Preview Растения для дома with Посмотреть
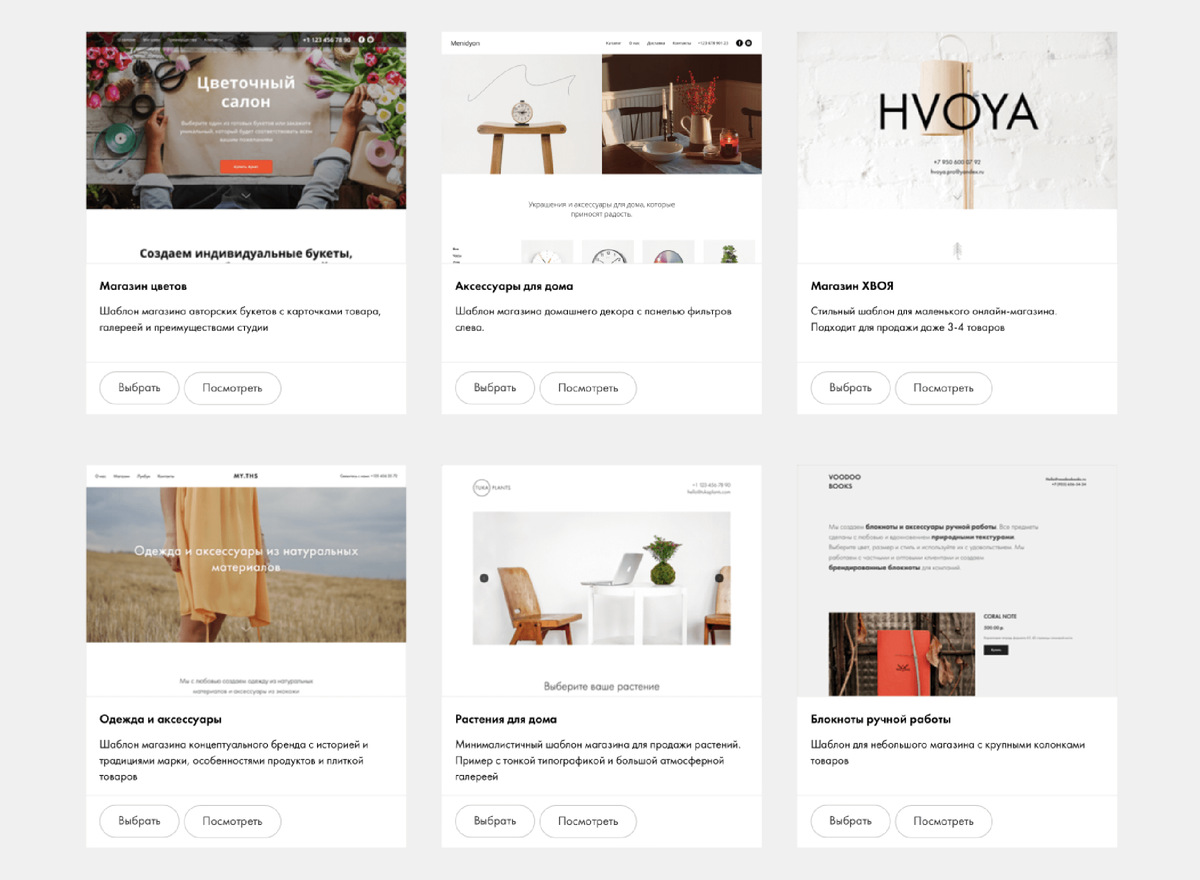Screen dimensions: 1200x880 coord(588,821)
